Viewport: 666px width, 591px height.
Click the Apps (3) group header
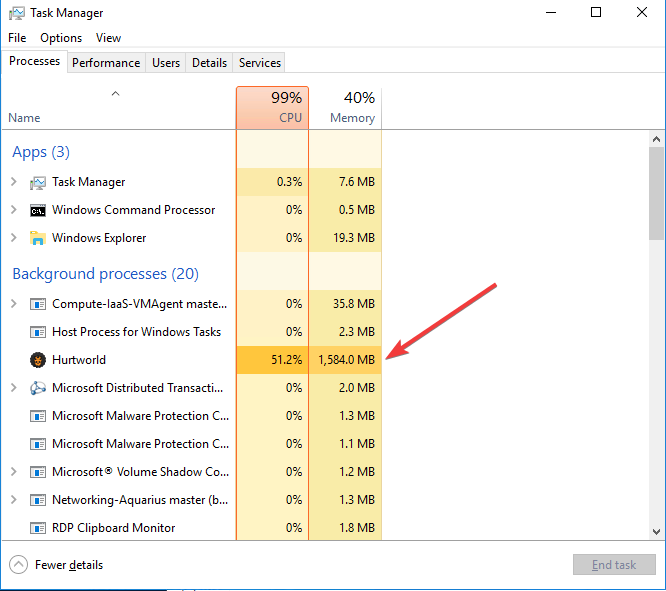point(41,152)
